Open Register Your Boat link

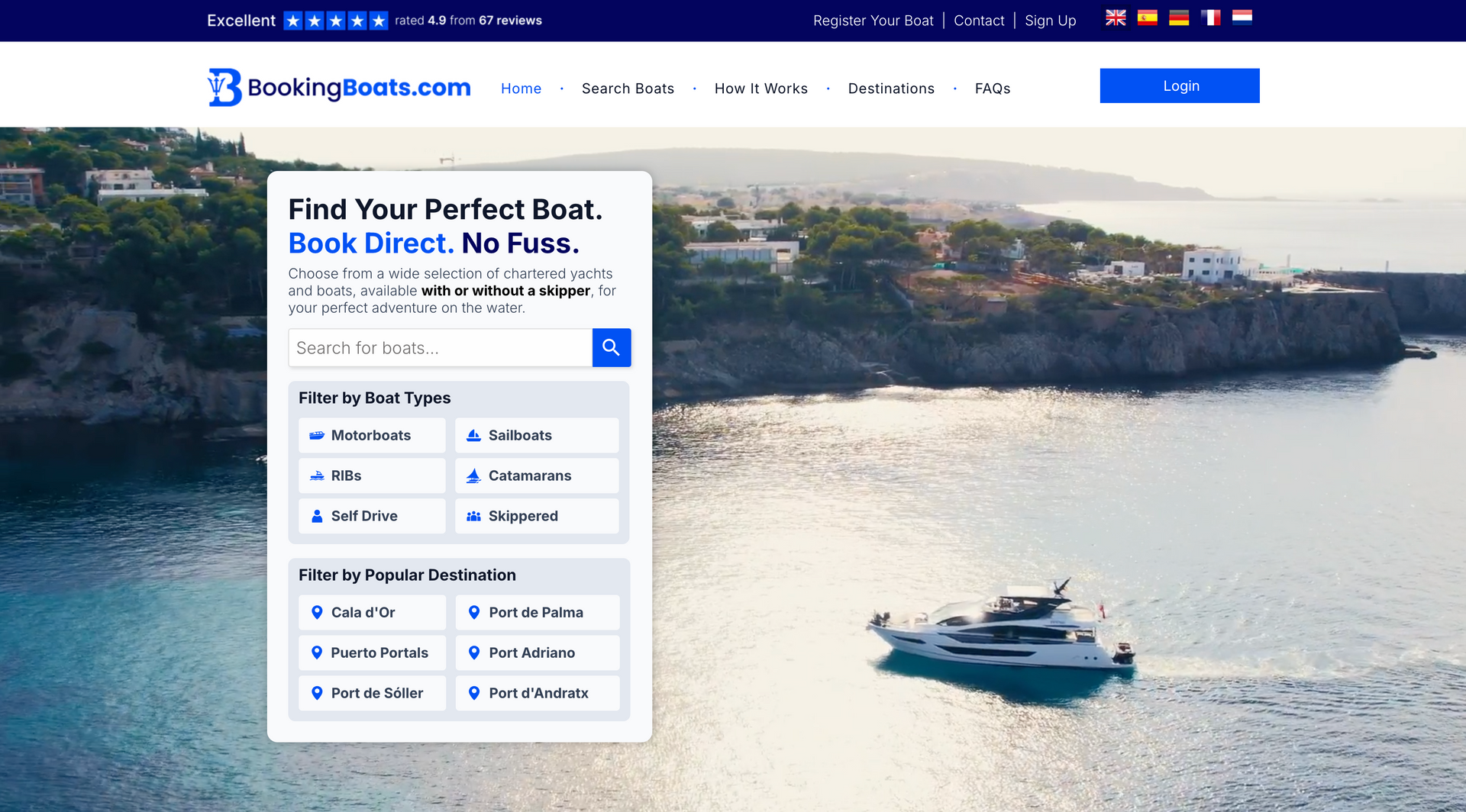873,21
